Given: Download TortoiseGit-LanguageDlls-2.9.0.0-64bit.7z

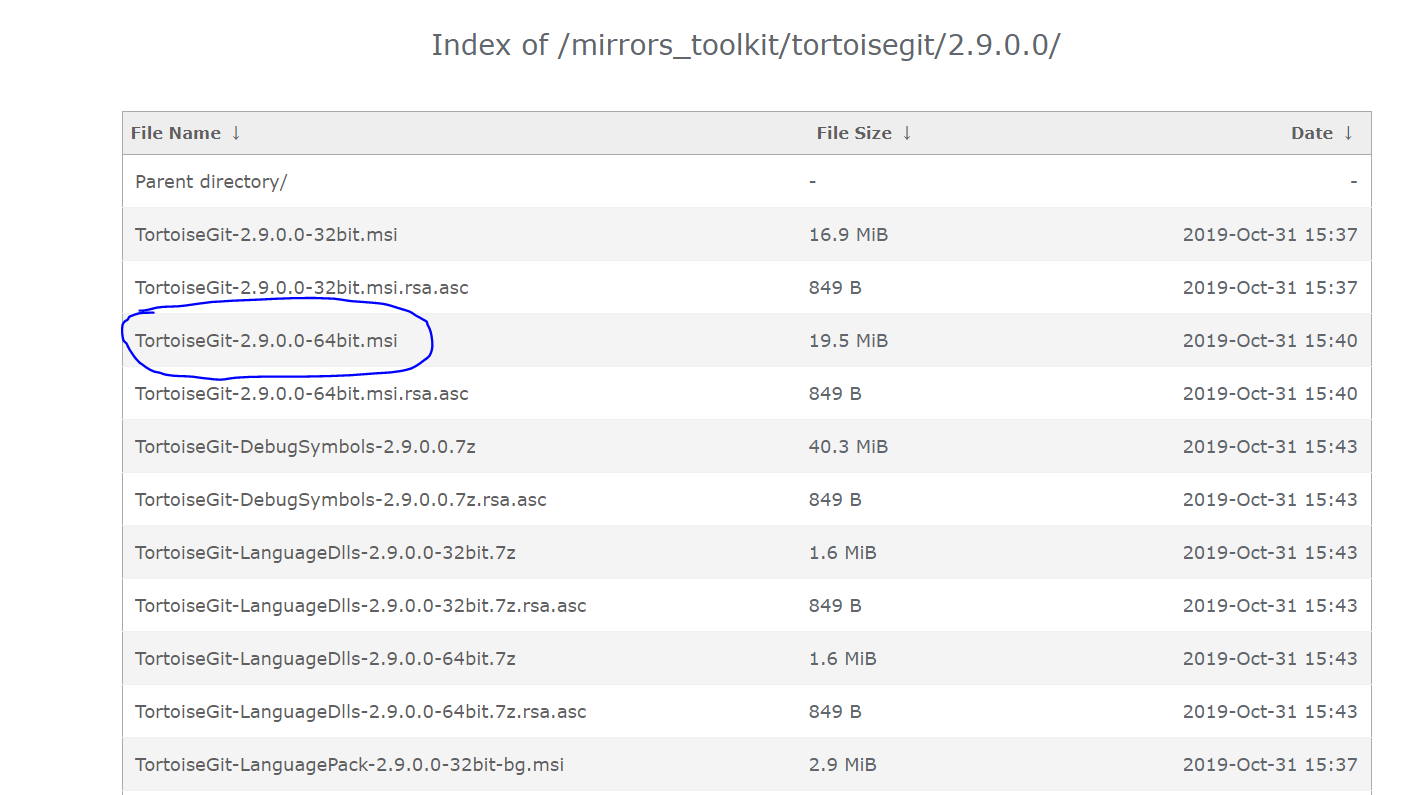Looking at the screenshot, I should tap(325, 659).
